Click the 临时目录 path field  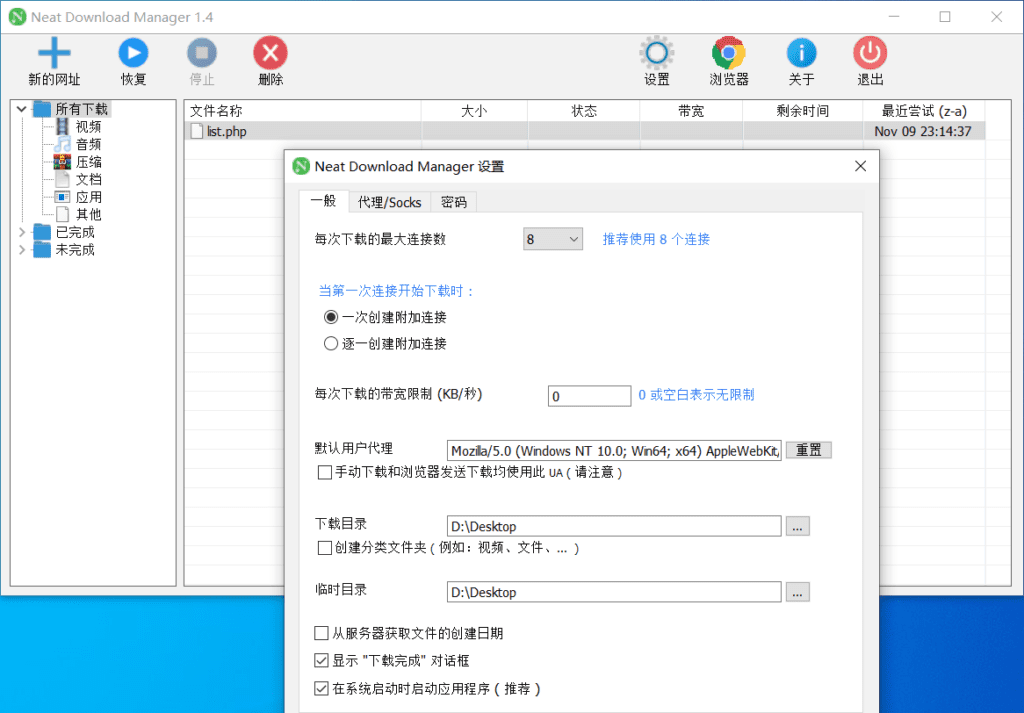point(614,592)
